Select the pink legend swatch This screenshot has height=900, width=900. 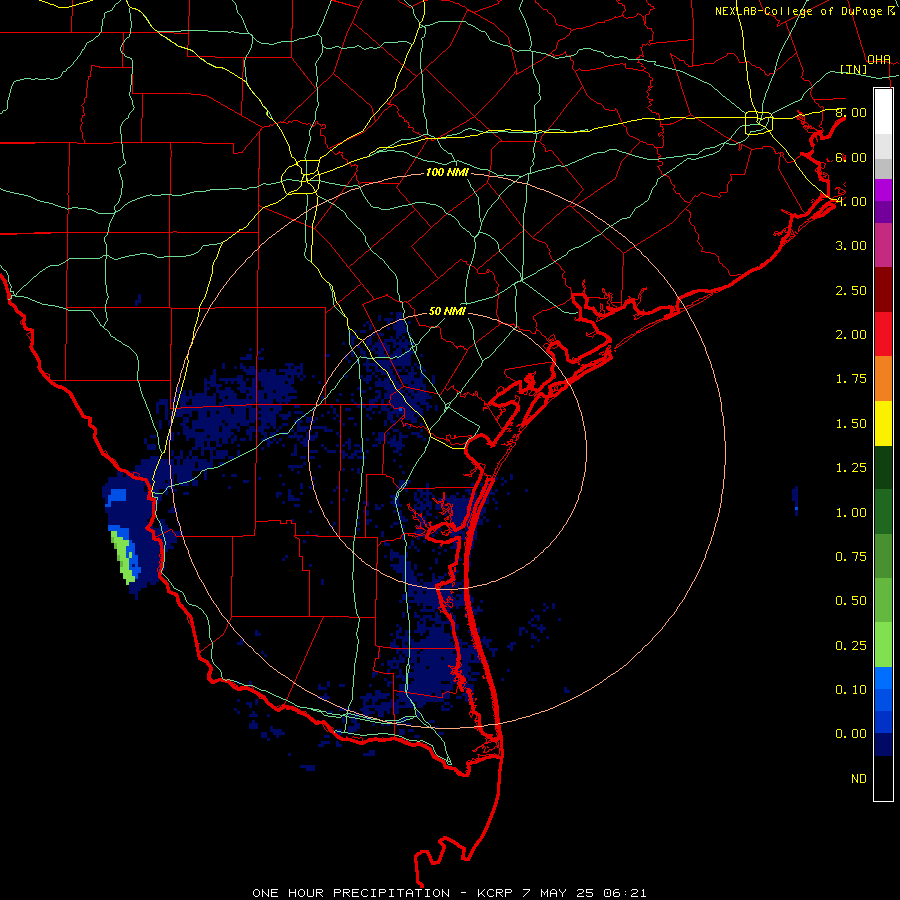coord(883,245)
